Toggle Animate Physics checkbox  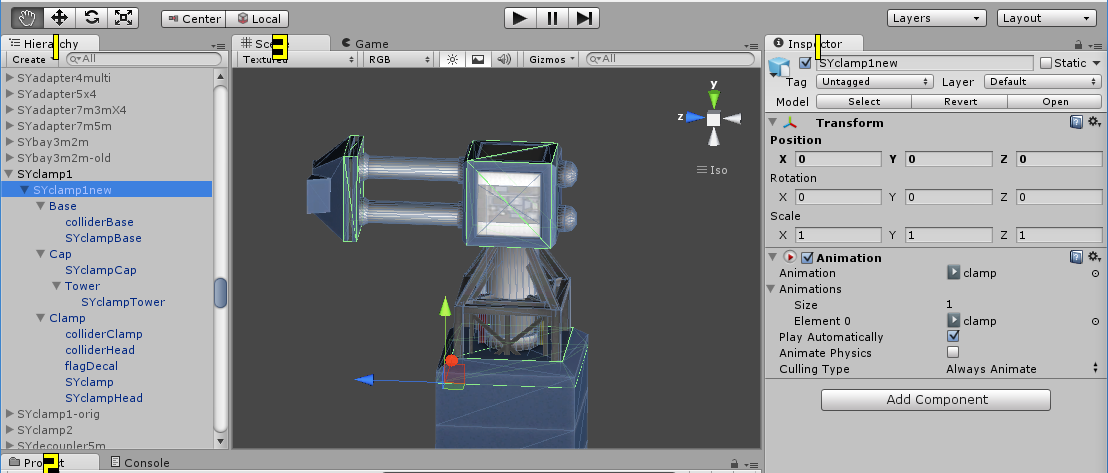tap(953, 352)
